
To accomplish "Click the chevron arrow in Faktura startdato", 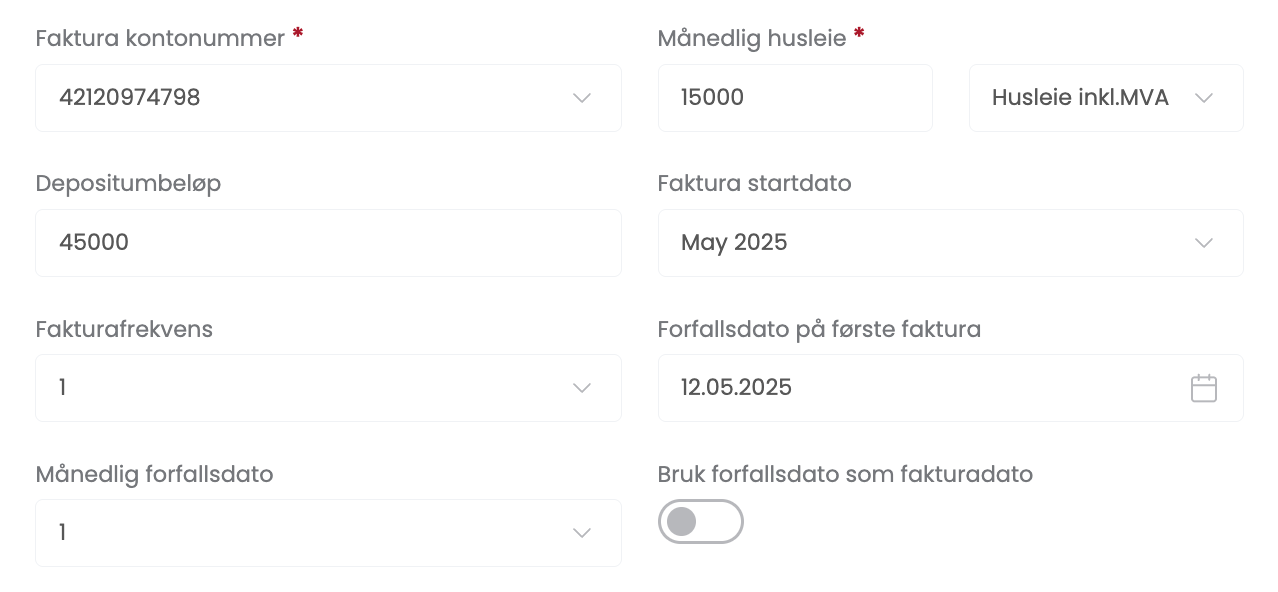I will coord(1204,243).
